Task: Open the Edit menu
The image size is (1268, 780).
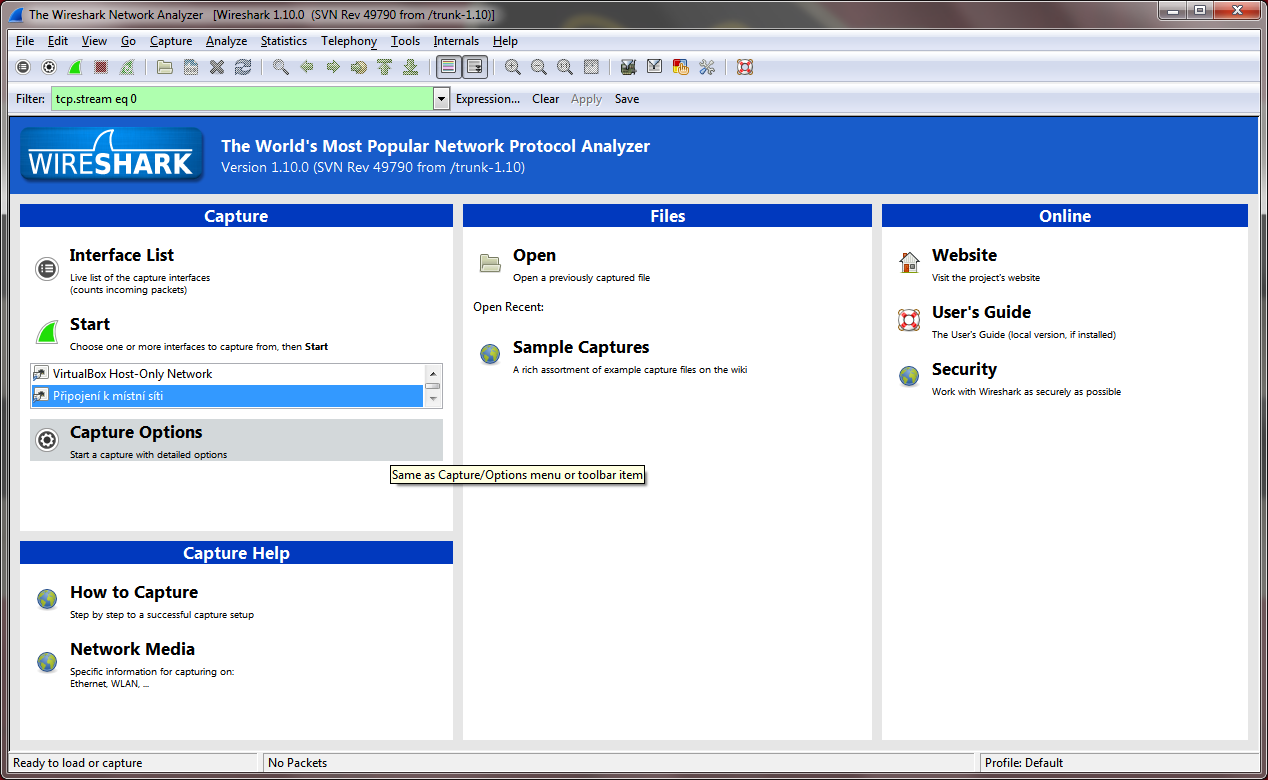Action: pos(58,41)
